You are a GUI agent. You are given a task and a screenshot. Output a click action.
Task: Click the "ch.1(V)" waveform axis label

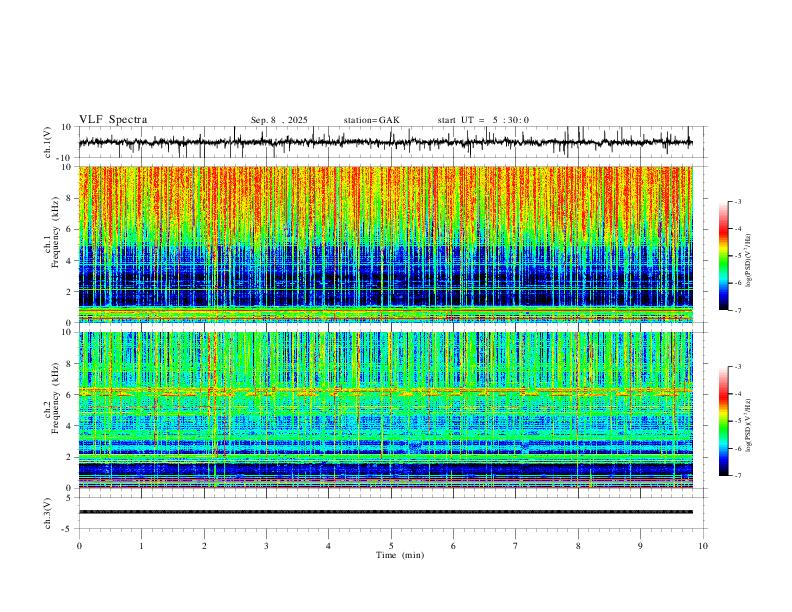tap(48, 142)
